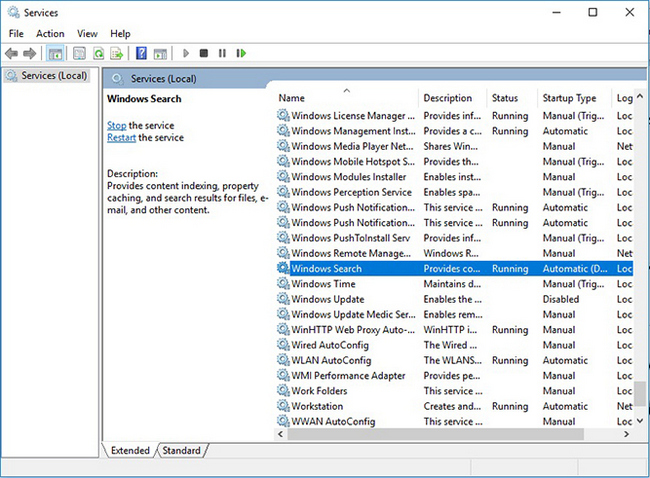Open the Help menu
Viewport: 650px width, 478px height.
click(120, 34)
